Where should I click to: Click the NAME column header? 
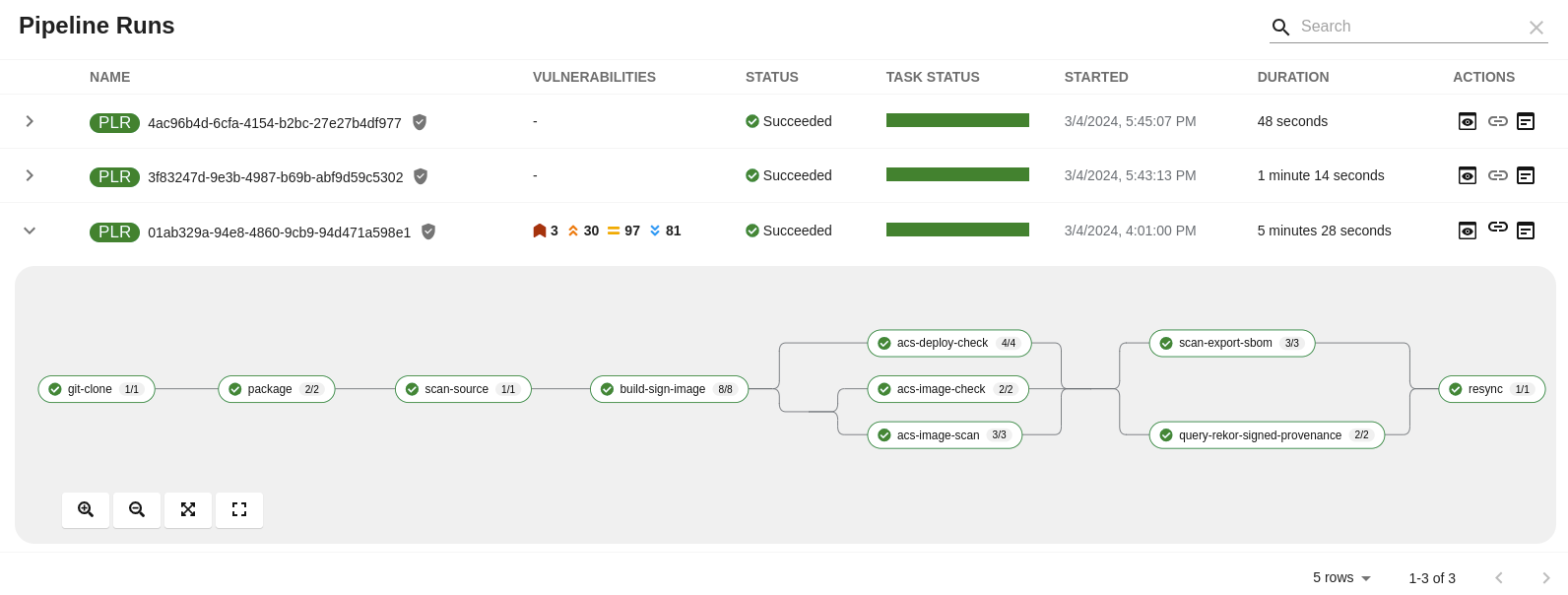pyautogui.click(x=109, y=77)
